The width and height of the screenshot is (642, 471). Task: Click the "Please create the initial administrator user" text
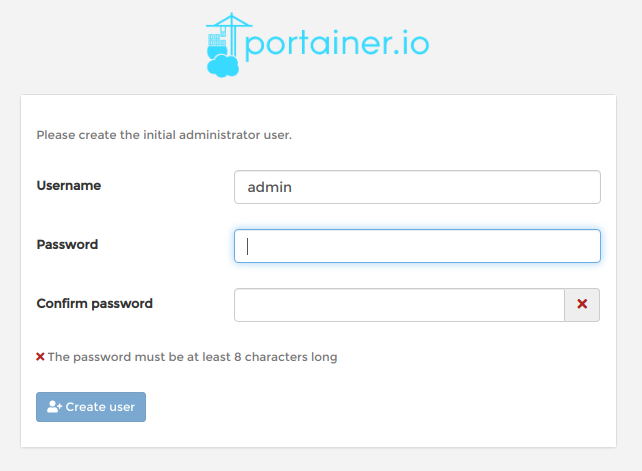click(x=164, y=134)
